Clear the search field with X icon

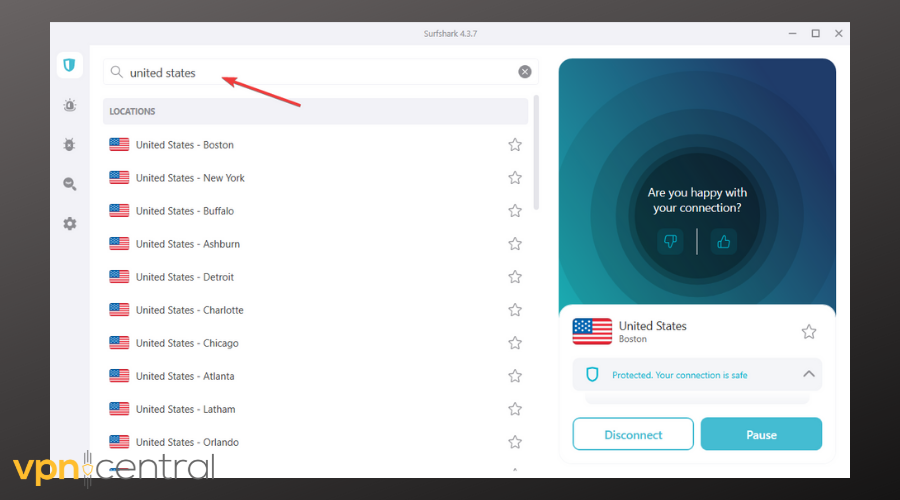click(x=525, y=72)
